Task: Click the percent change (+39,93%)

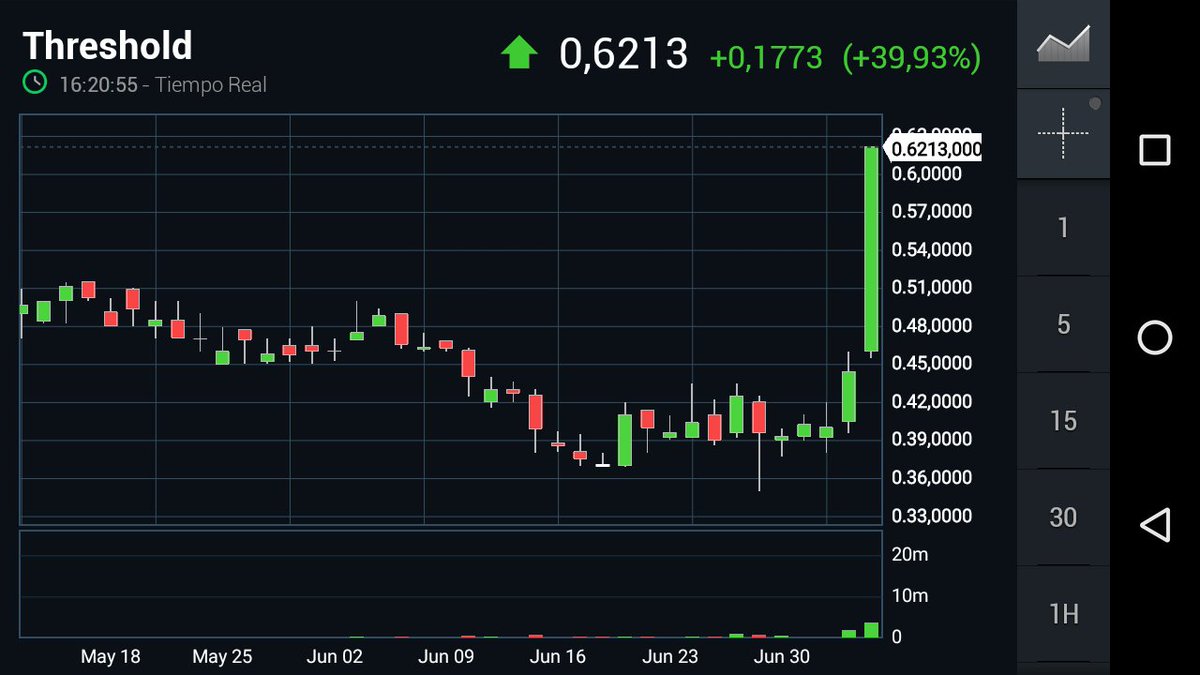Action: pyautogui.click(x=911, y=57)
